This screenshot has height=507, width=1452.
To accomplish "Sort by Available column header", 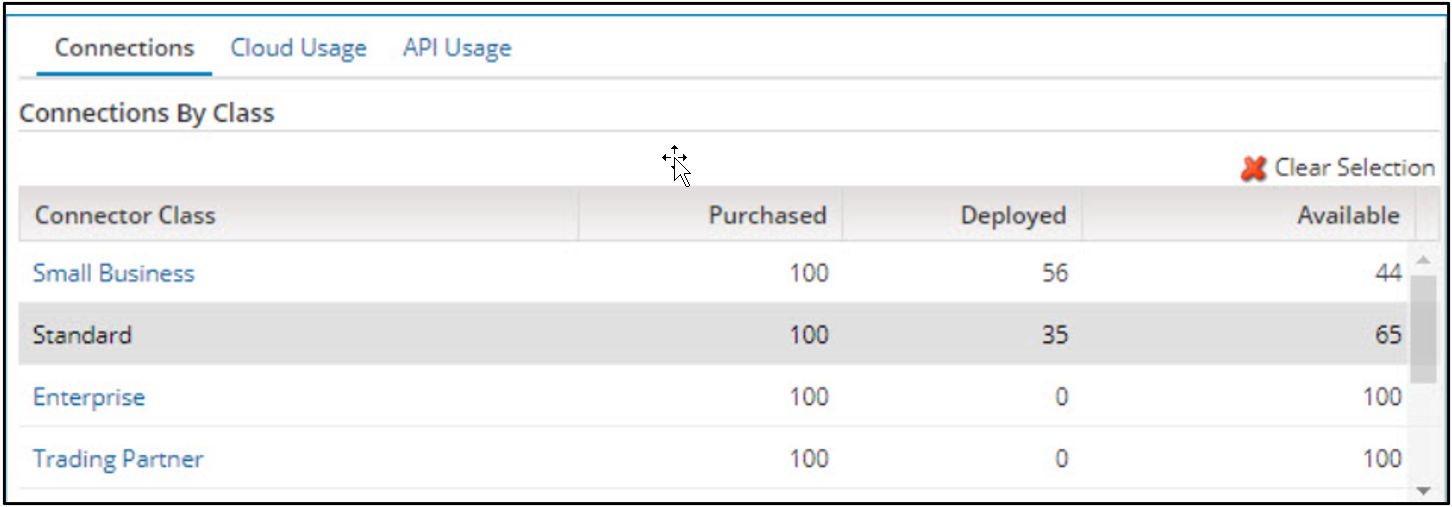I will 1348,215.
